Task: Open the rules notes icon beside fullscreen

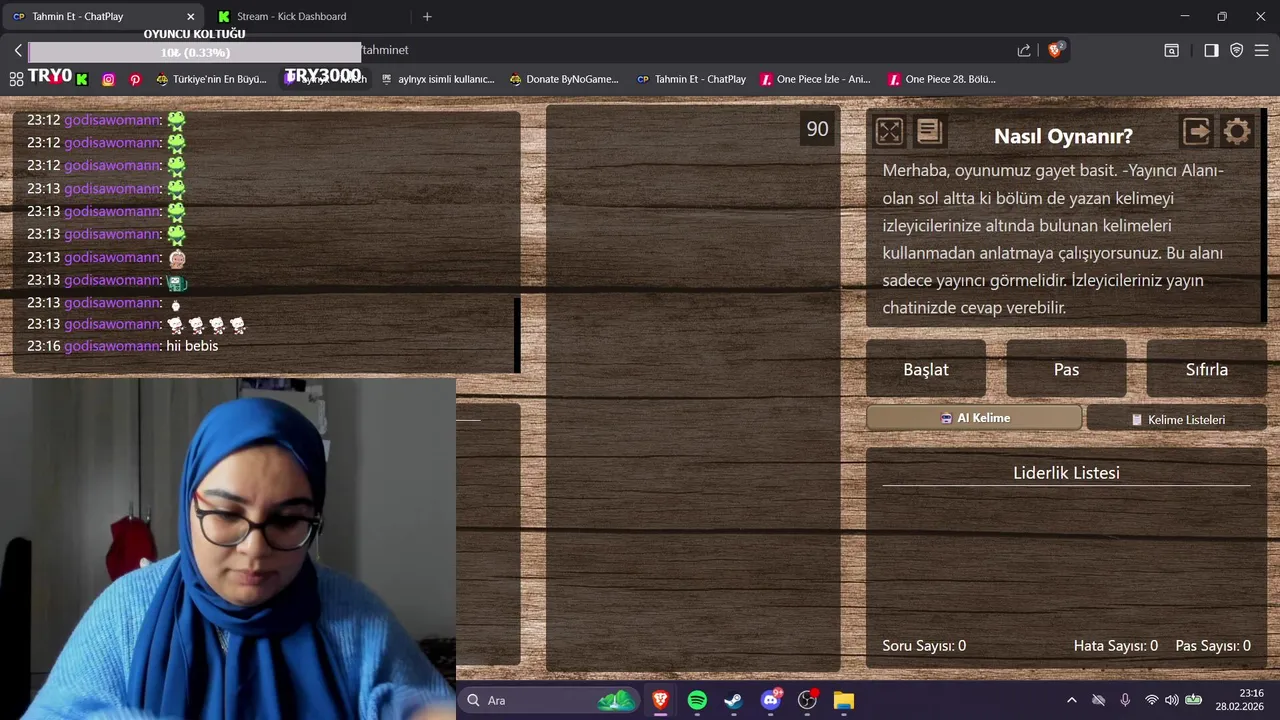Action: point(929,132)
